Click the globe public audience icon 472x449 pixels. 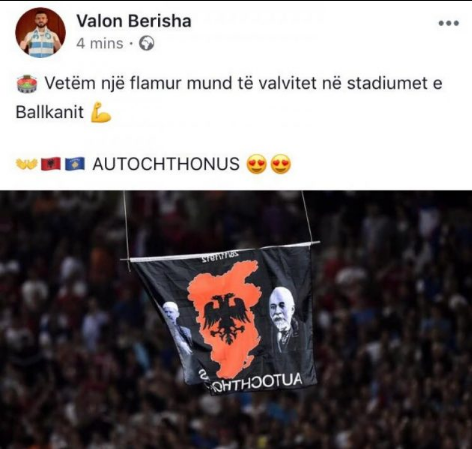(147, 44)
